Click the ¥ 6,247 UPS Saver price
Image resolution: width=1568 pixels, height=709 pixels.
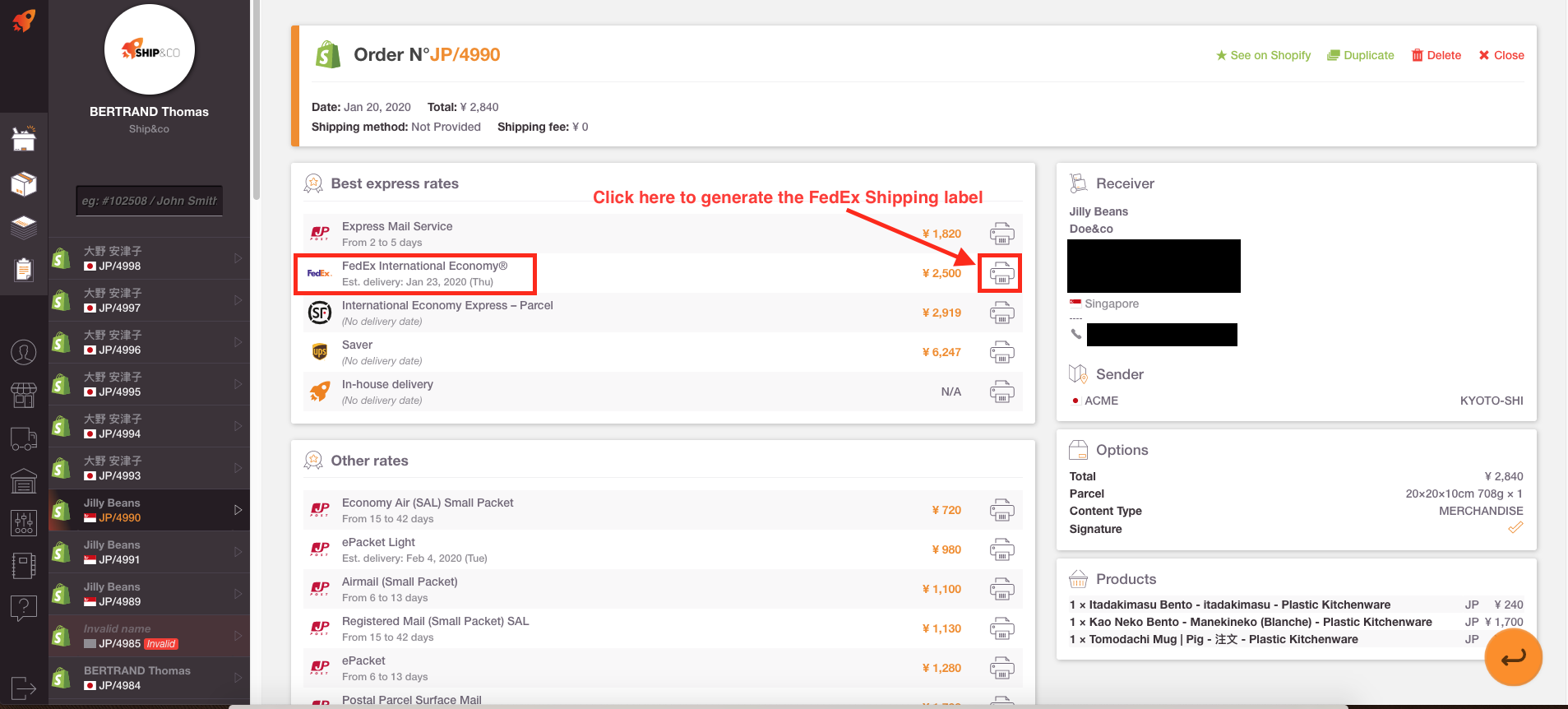tap(941, 352)
